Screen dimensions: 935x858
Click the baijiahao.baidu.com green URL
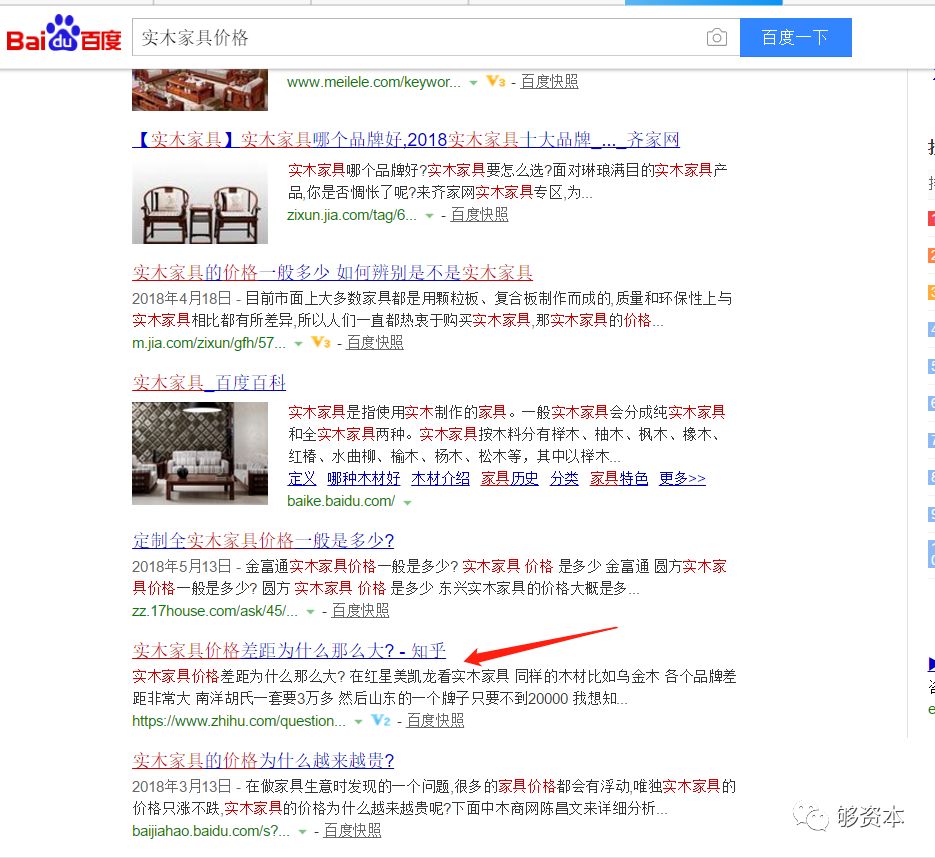(x=211, y=831)
